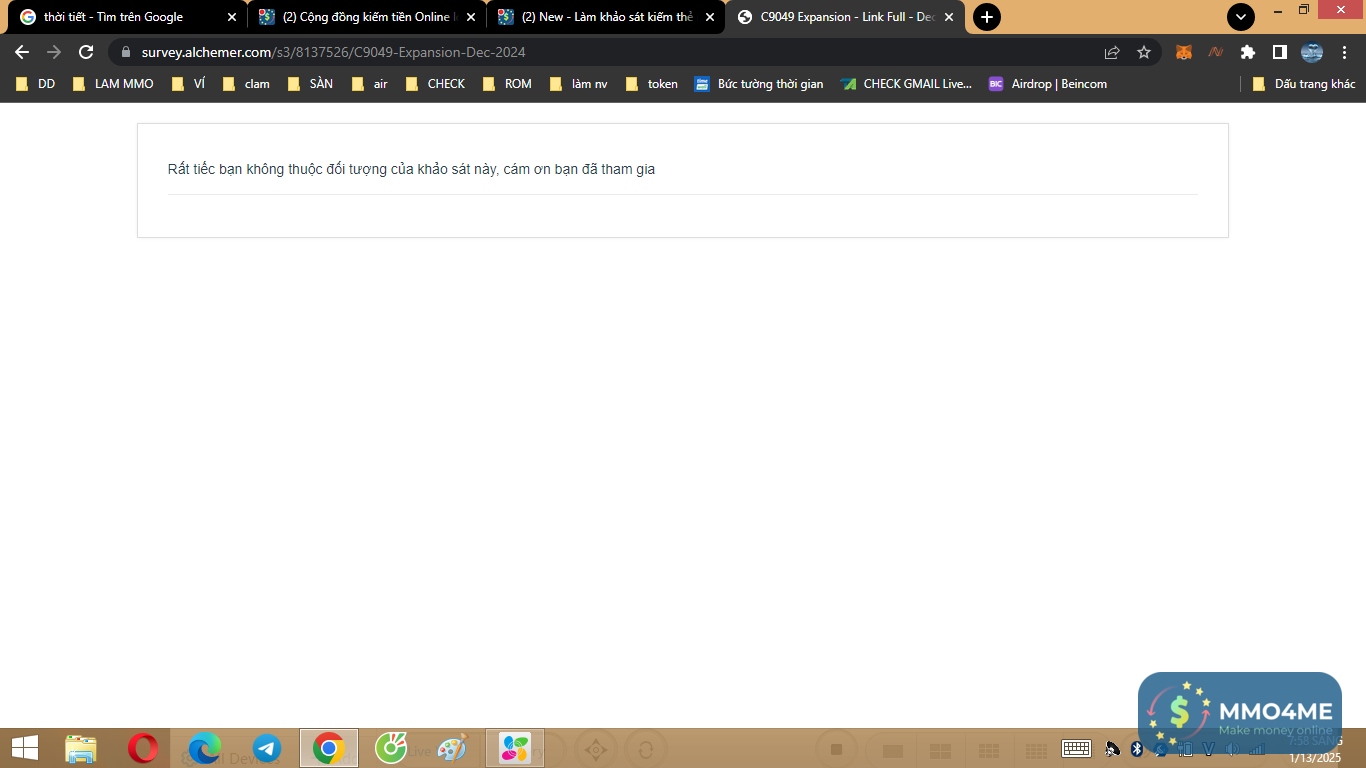Open the air bookmark folder
Viewport: 1366px width, 768px height.
pos(370,84)
